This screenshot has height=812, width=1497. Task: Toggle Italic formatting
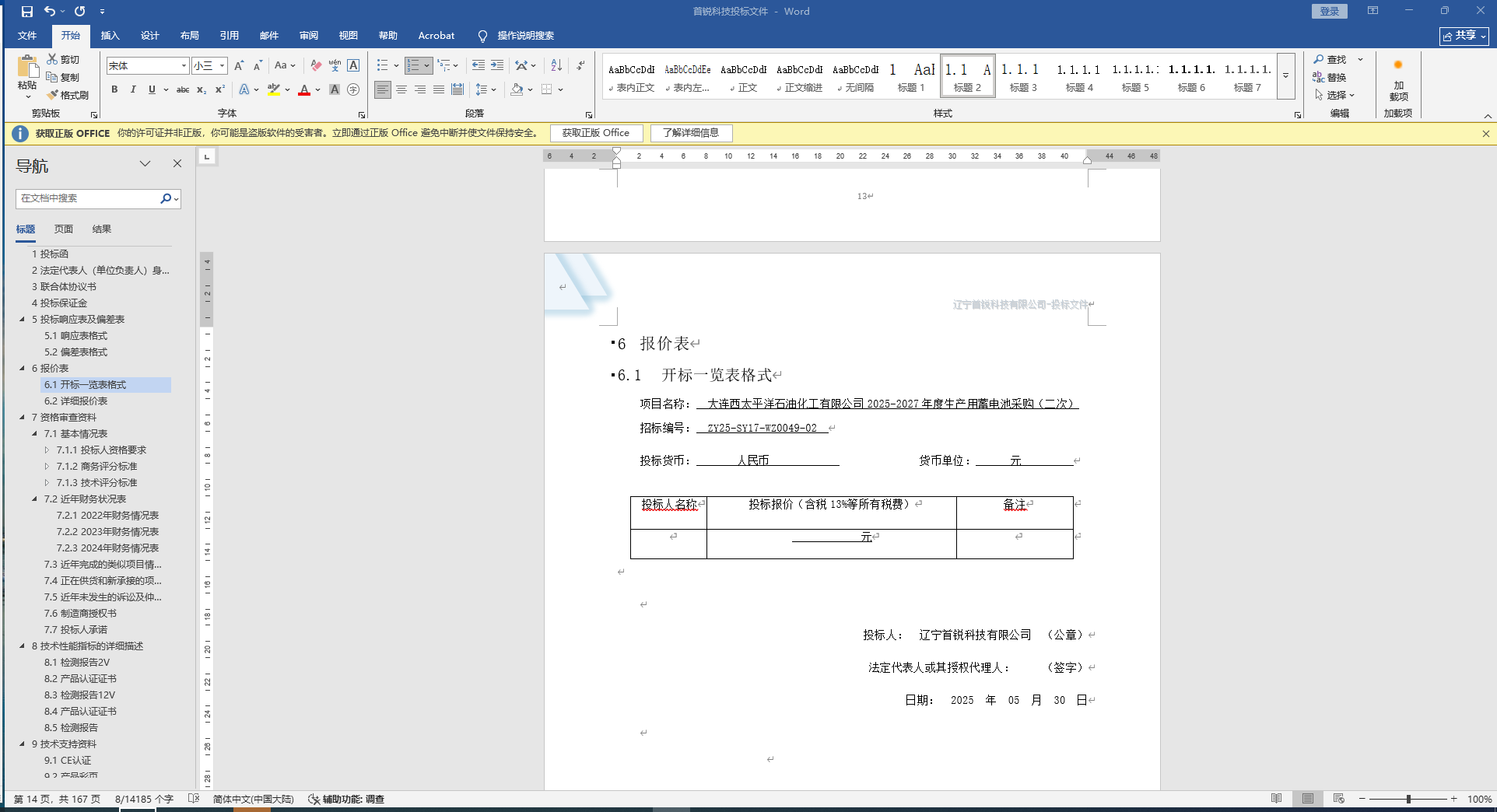pos(133,89)
